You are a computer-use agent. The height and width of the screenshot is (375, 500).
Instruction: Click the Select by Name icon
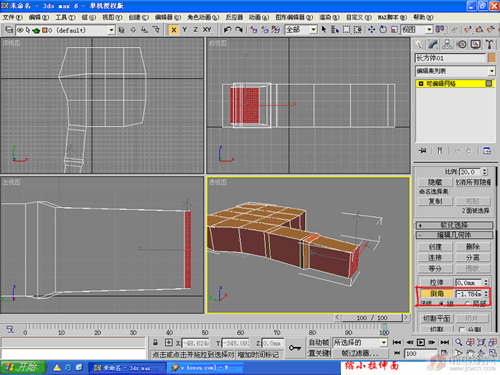click(335, 30)
